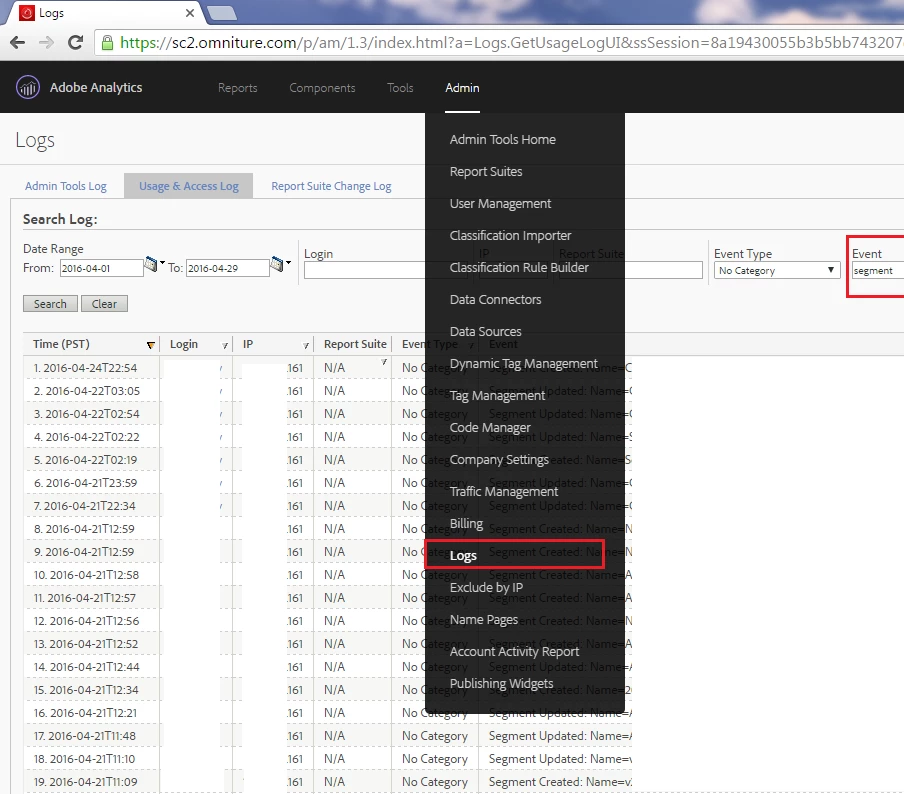The height and width of the screenshot is (794, 904).
Task: Select Data Connectors menu item
Action: (x=495, y=300)
